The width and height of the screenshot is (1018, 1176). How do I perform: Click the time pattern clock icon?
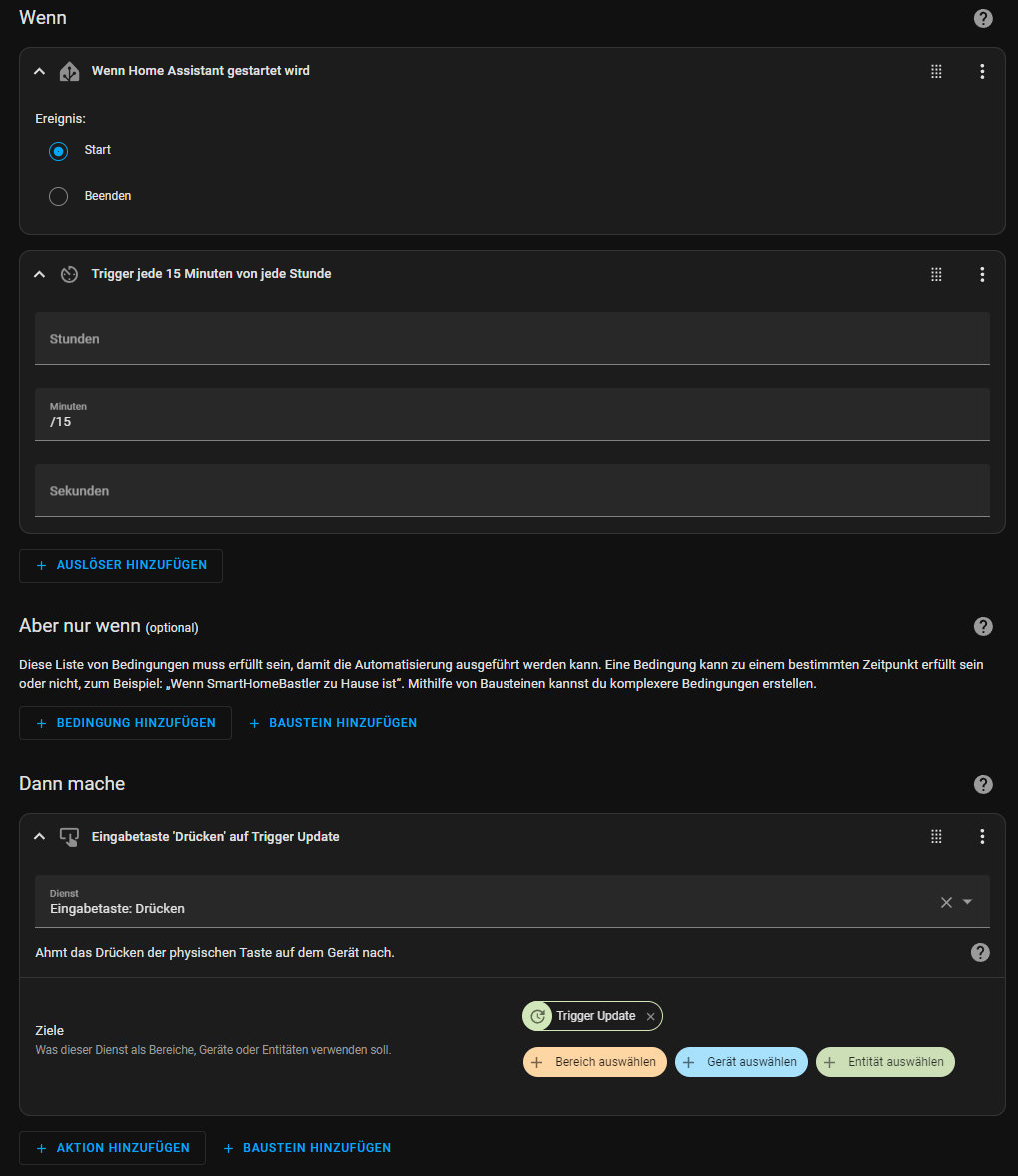point(69,275)
